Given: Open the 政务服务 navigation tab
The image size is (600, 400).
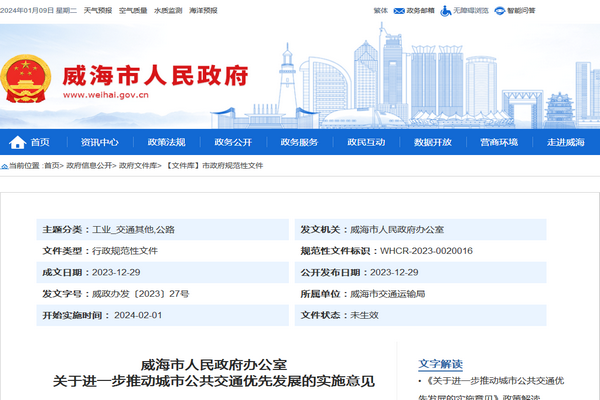Looking at the screenshot, I should (x=299, y=143).
